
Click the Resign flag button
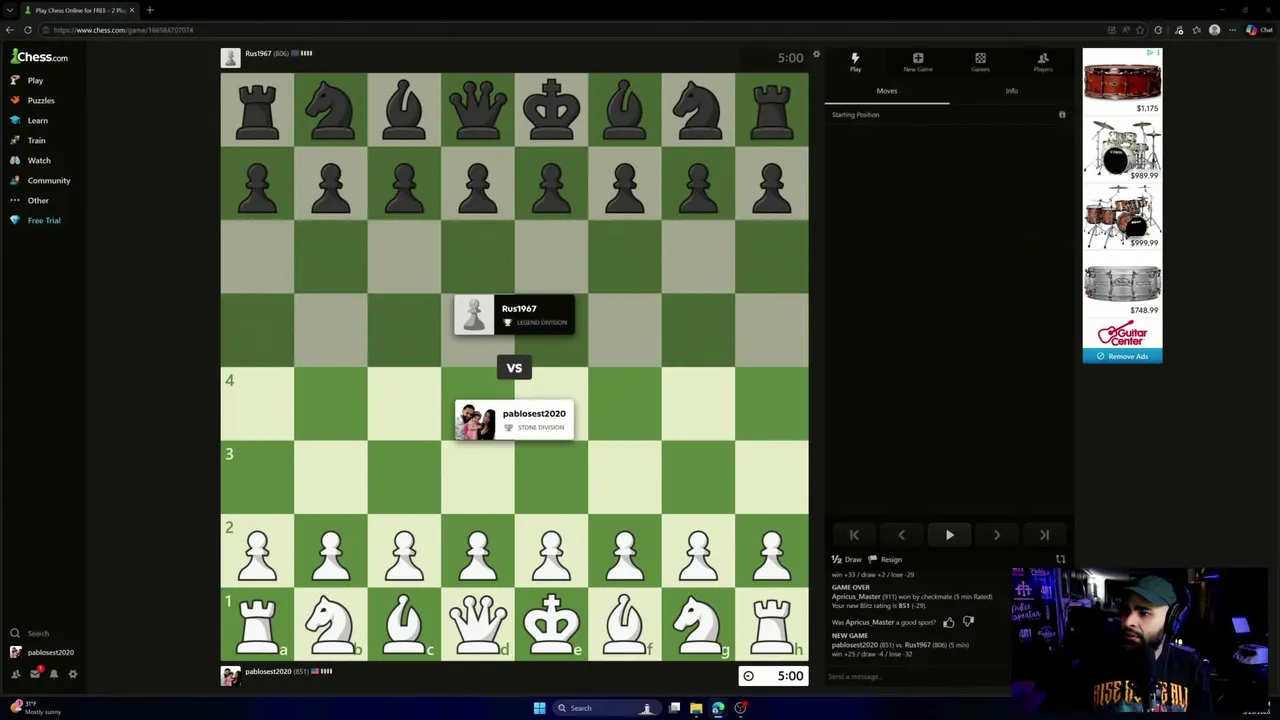[x=885, y=560]
